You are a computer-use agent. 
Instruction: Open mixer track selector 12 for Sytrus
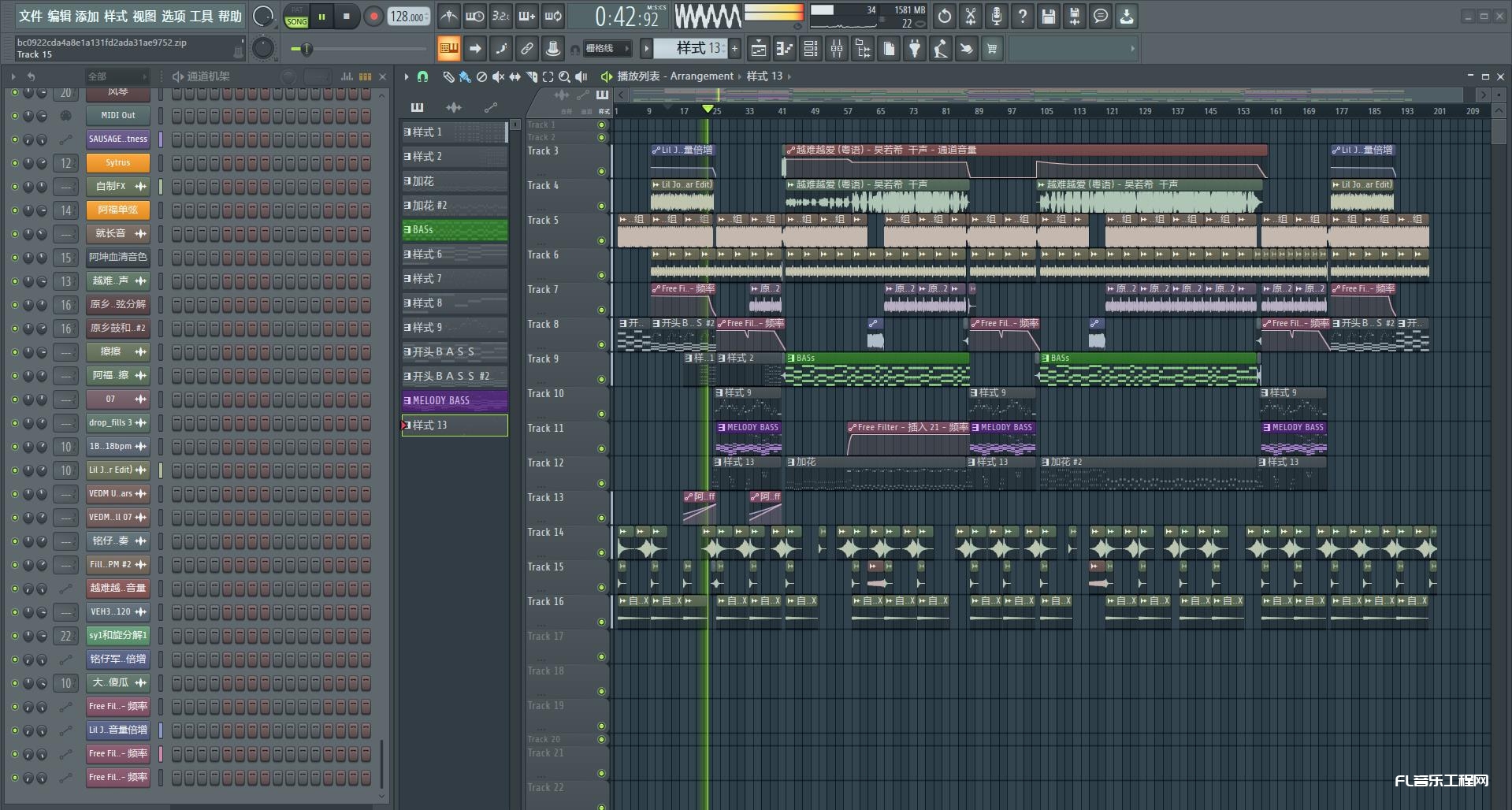(x=66, y=163)
